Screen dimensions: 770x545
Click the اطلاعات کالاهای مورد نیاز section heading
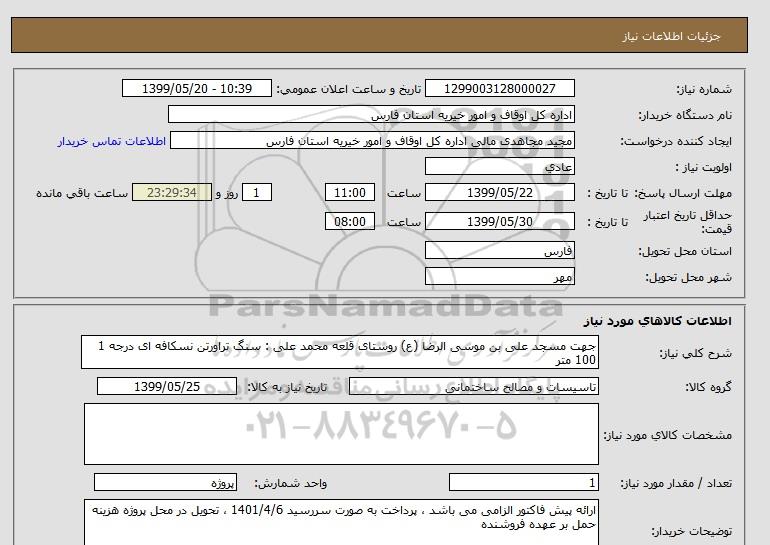(658, 321)
